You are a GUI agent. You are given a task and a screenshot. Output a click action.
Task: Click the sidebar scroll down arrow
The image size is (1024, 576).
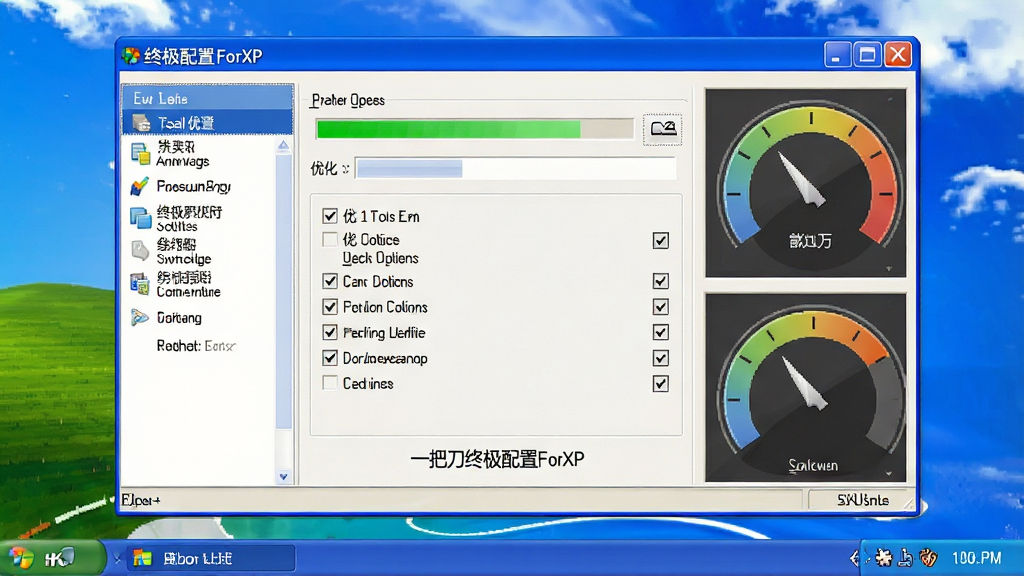(x=283, y=477)
